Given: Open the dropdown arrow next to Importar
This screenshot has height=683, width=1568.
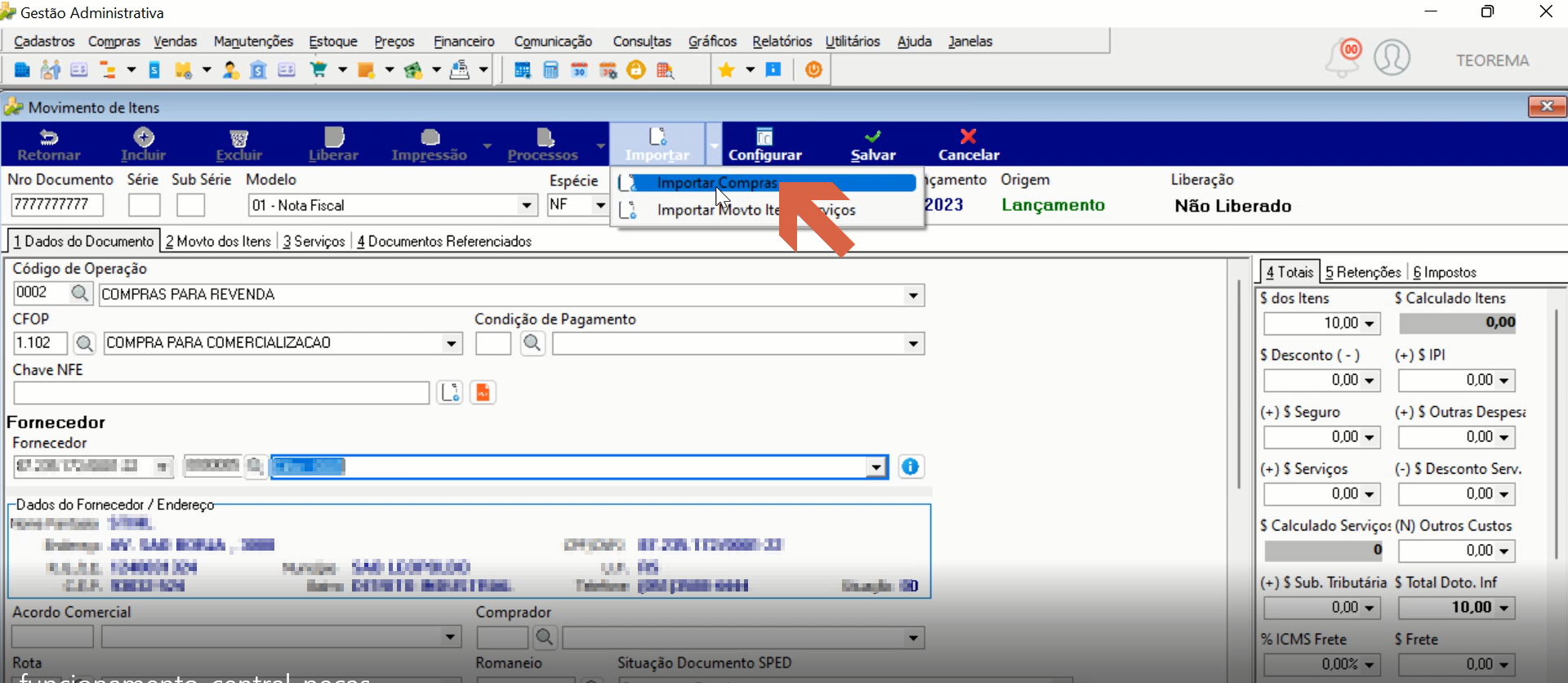Looking at the screenshot, I should coord(714,145).
